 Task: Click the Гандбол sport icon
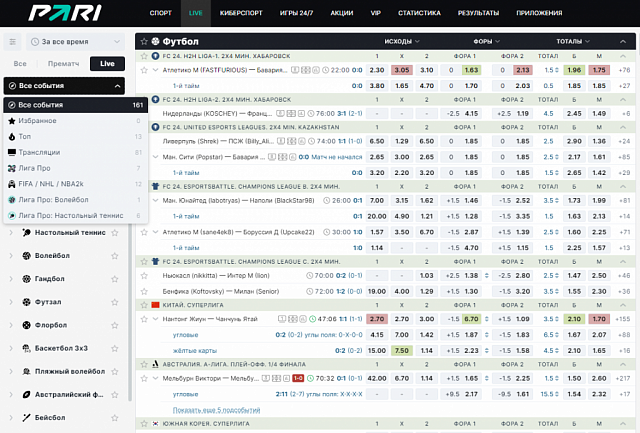[x=27, y=279]
